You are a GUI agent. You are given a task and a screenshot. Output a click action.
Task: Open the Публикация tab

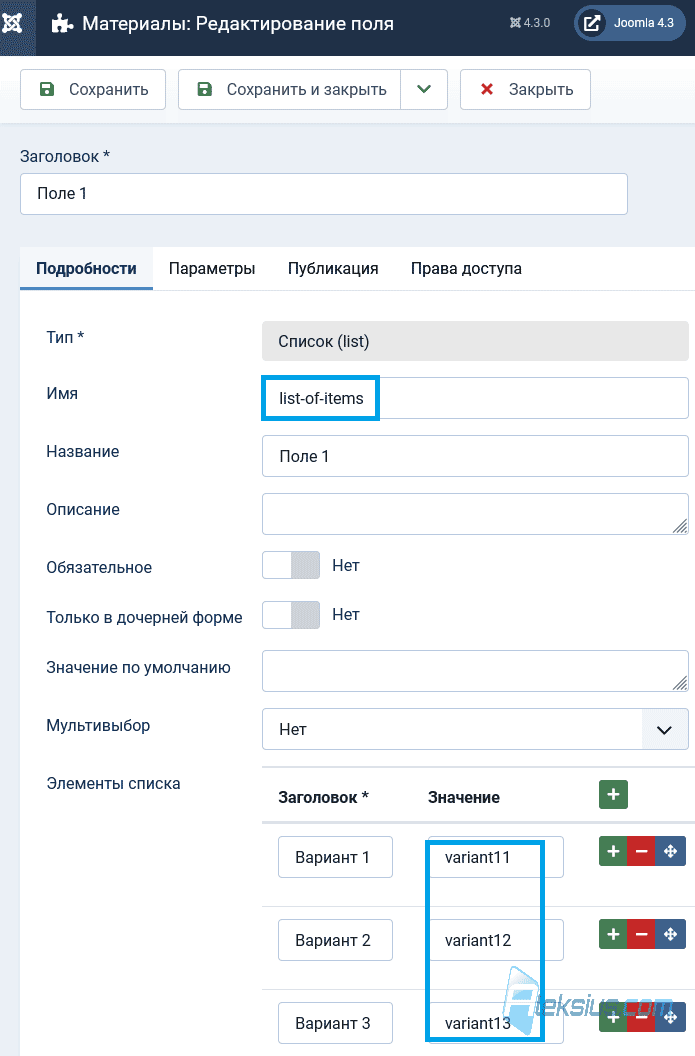click(x=333, y=269)
